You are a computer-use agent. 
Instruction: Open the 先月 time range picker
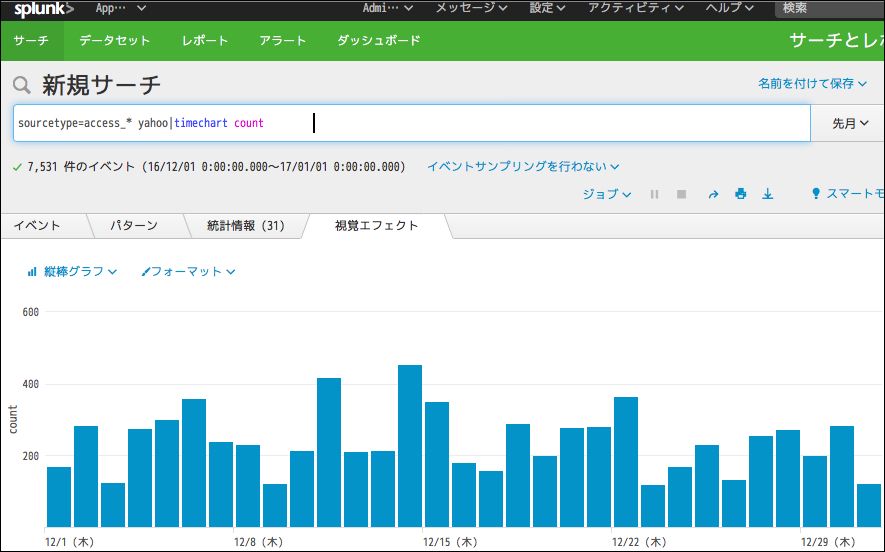(x=849, y=124)
